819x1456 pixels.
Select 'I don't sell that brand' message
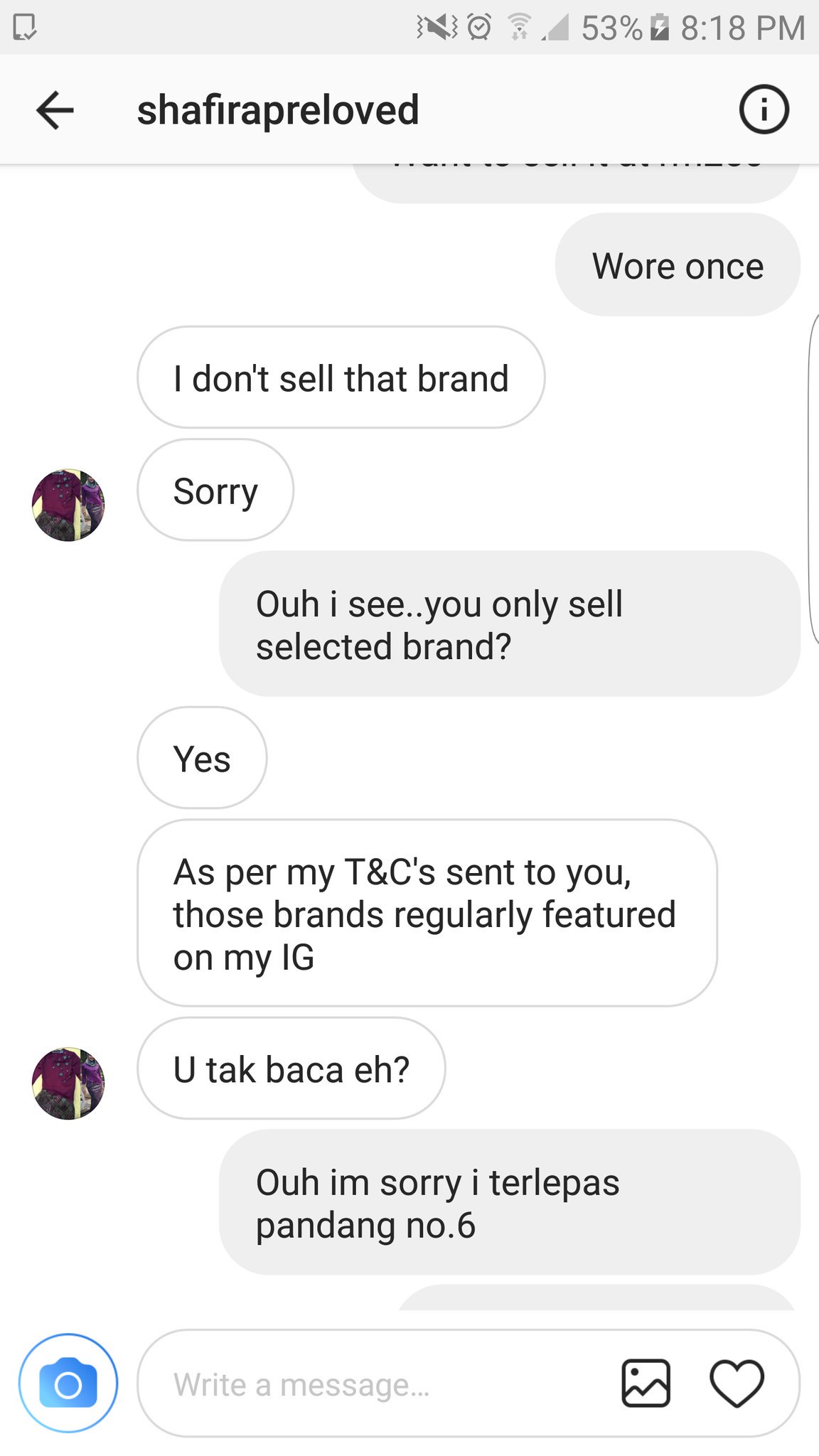341,378
